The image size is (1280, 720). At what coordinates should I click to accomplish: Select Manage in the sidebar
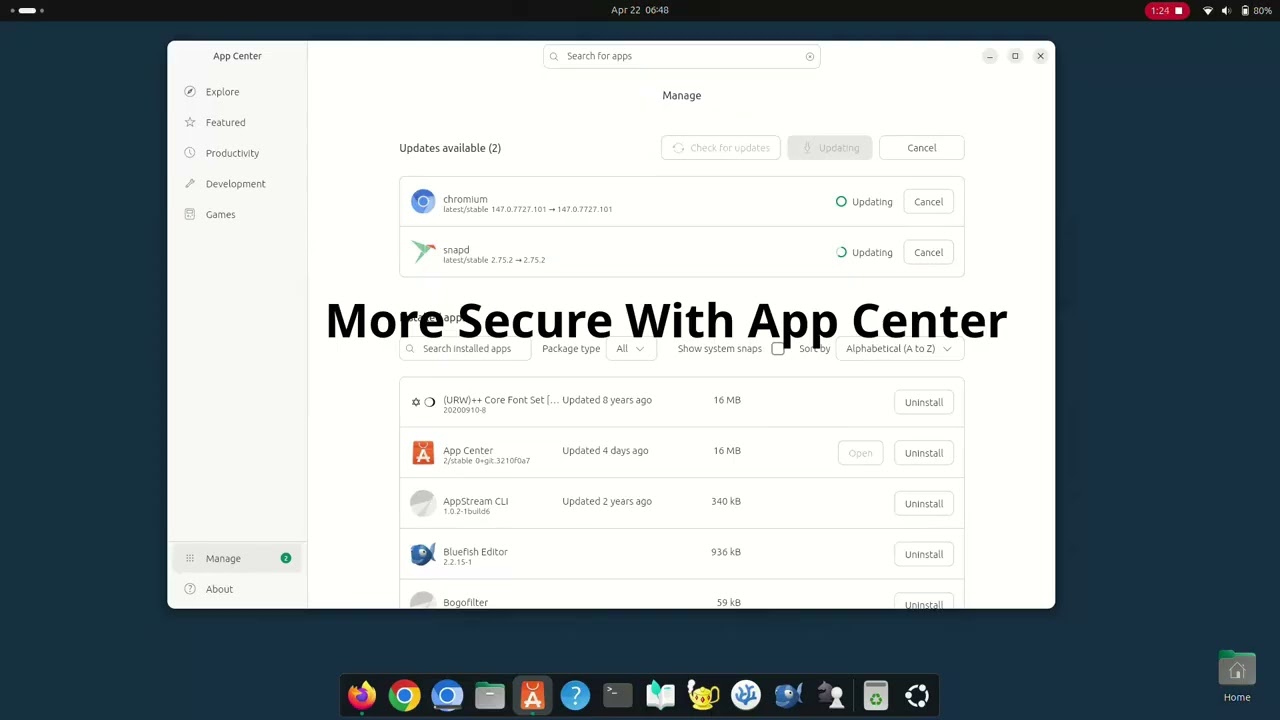click(x=237, y=558)
